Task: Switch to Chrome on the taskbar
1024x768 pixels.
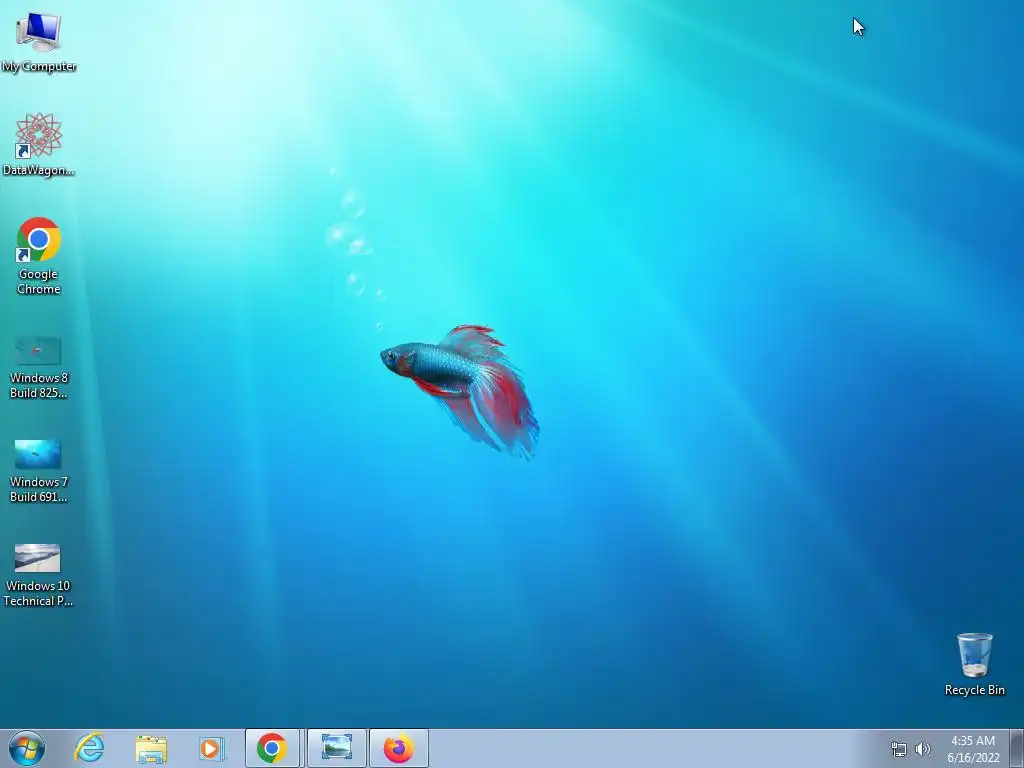Action: click(x=272, y=748)
